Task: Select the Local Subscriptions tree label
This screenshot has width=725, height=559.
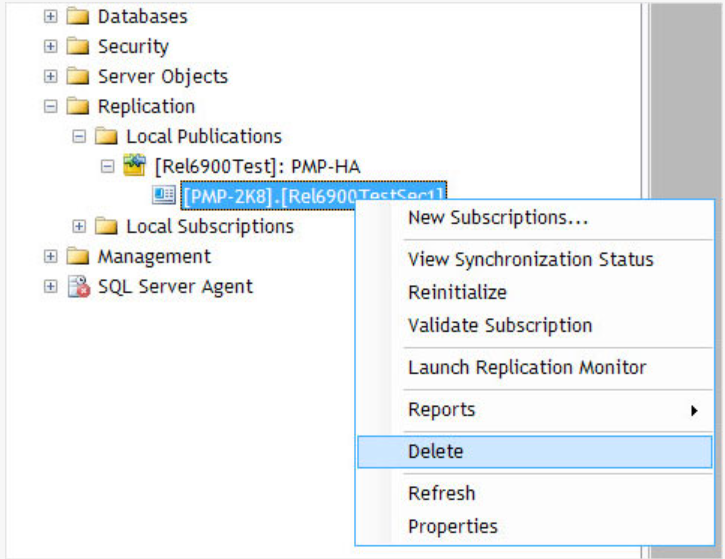Action: click(x=209, y=227)
